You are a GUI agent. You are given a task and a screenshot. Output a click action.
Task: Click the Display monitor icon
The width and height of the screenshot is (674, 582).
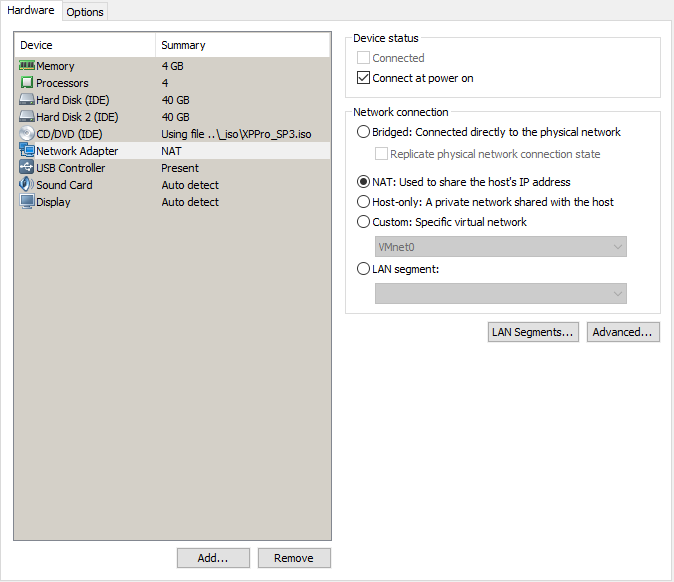click(27, 202)
